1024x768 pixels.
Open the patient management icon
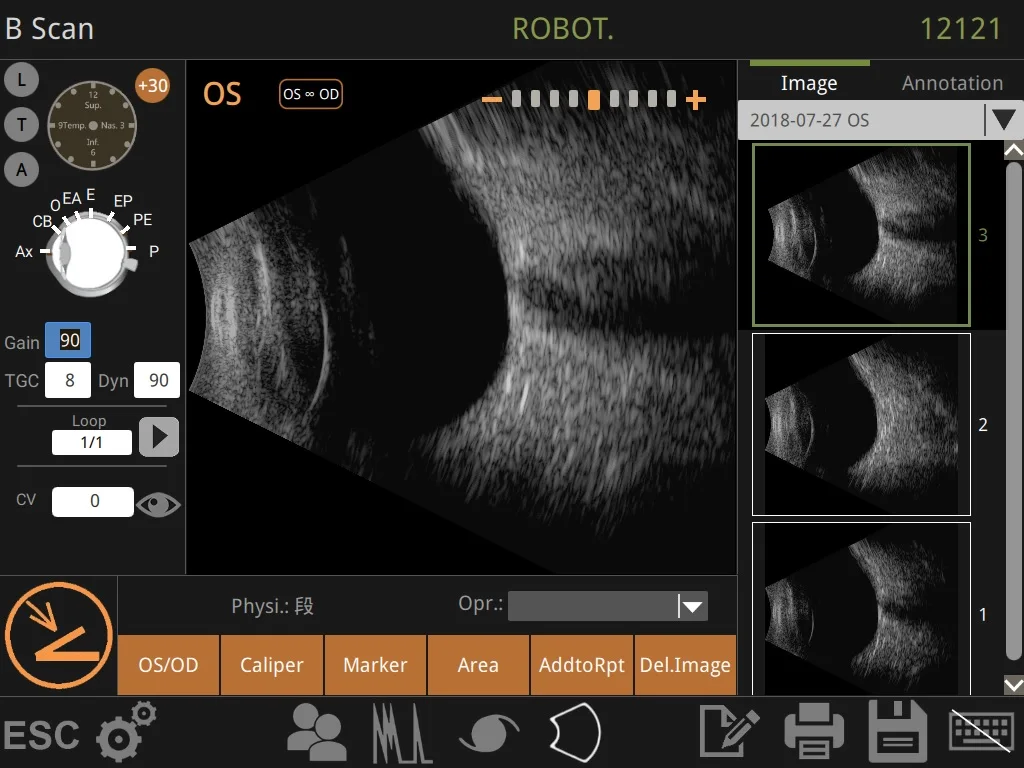point(317,733)
